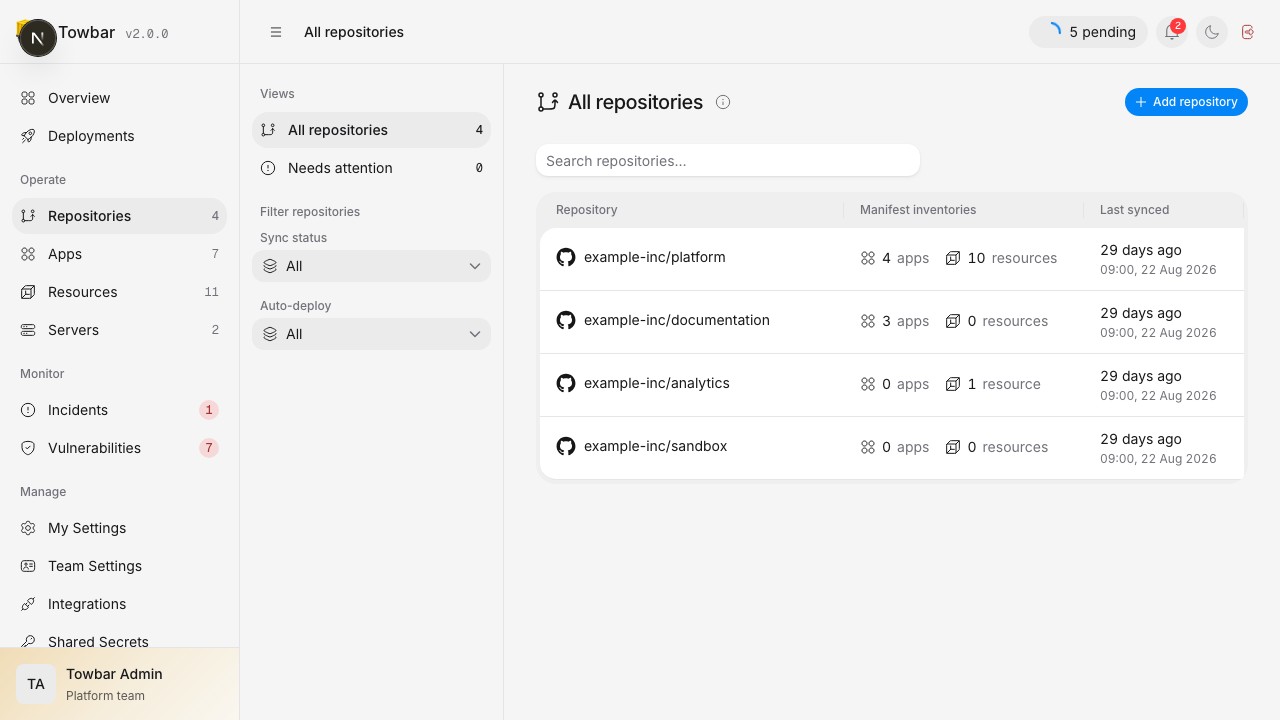Image resolution: width=1280 pixels, height=720 pixels.
Task: Click apps icon in platform row
Action: (868, 258)
